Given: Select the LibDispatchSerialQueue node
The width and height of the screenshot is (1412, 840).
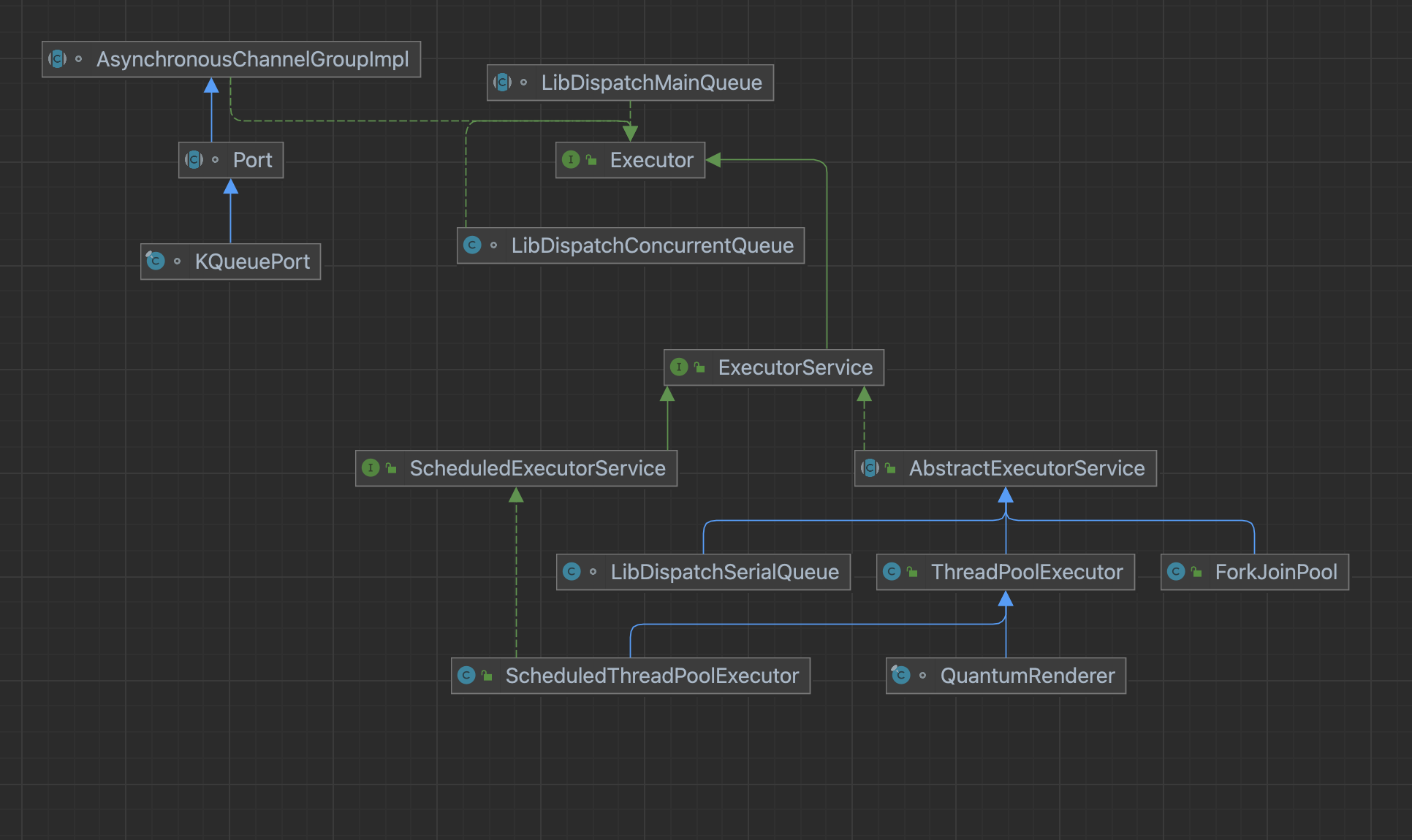Looking at the screenshot, I should (724, 572).
